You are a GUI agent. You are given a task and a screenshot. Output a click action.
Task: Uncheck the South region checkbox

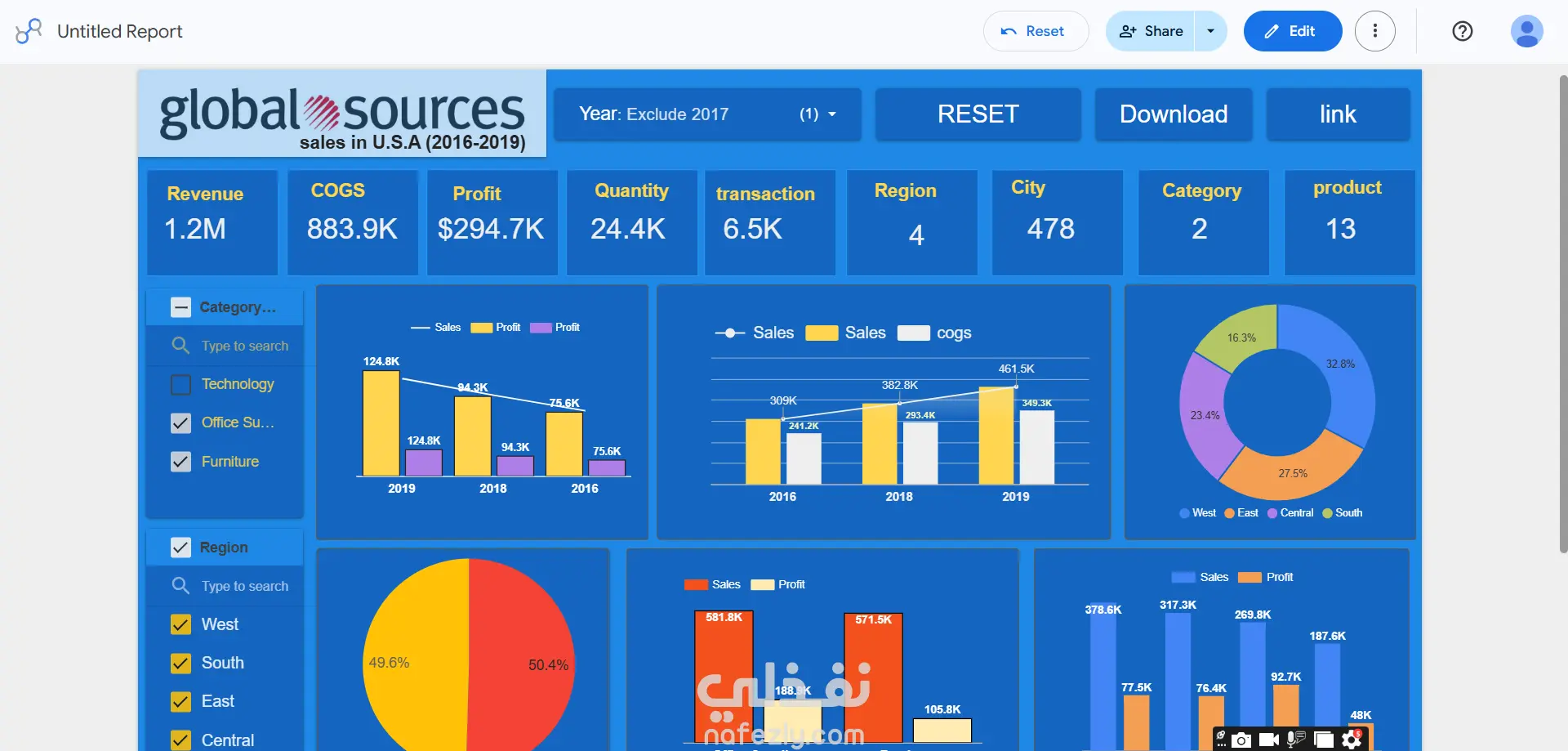click(180, 663)
